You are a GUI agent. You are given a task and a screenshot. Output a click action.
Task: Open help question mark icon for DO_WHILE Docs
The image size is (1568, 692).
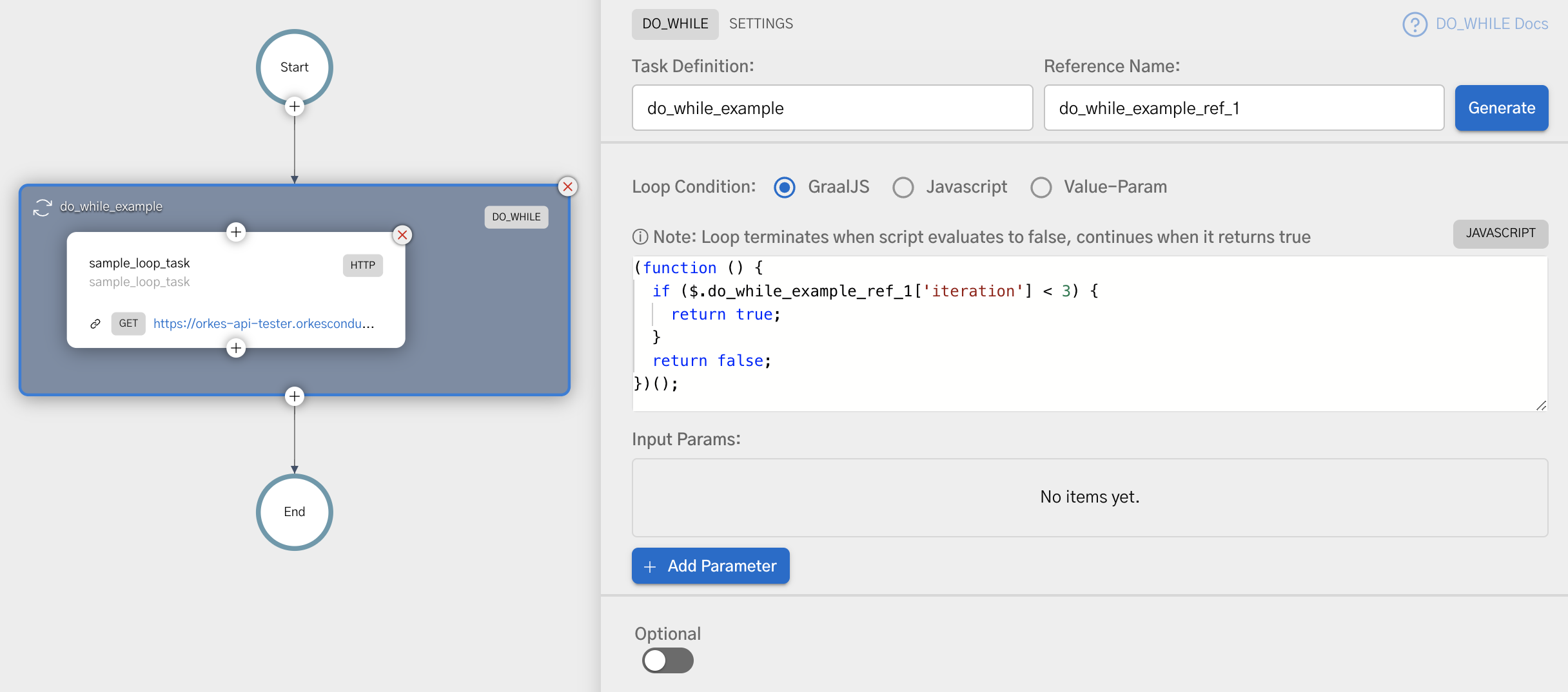(x=1415, y=24)
